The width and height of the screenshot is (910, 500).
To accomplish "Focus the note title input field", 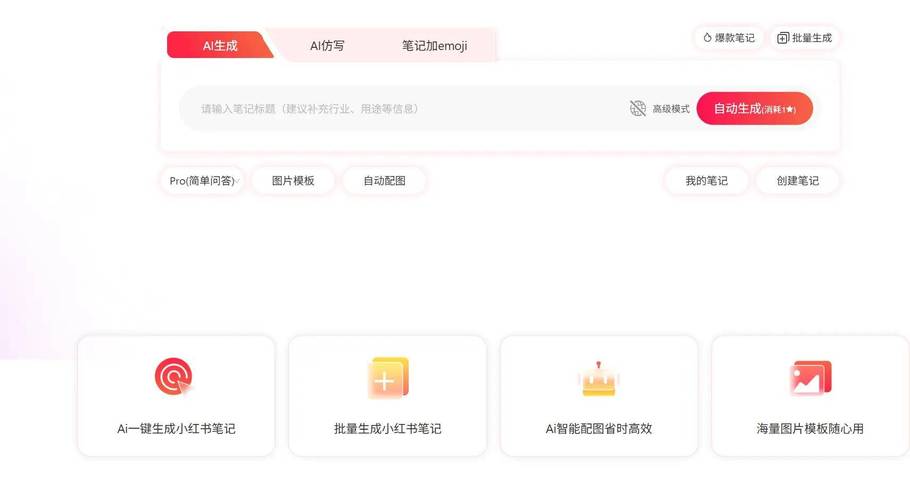I will pyautogui.click(x=403, y=108).
